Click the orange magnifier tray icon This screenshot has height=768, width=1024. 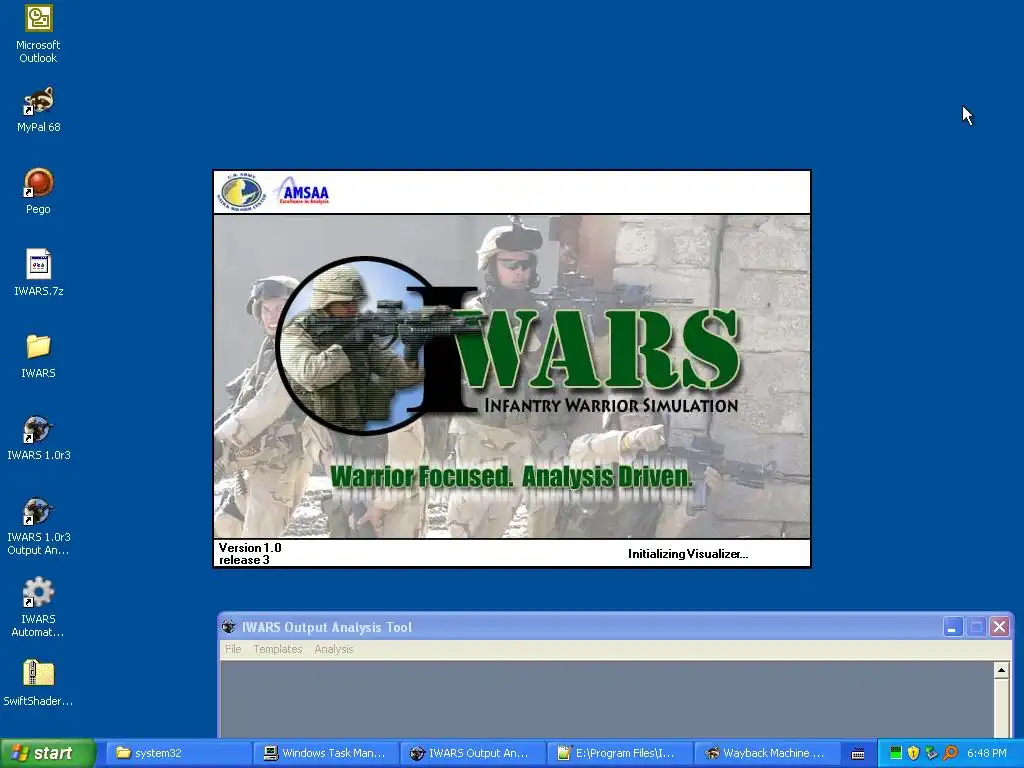(x=950, y=753)
